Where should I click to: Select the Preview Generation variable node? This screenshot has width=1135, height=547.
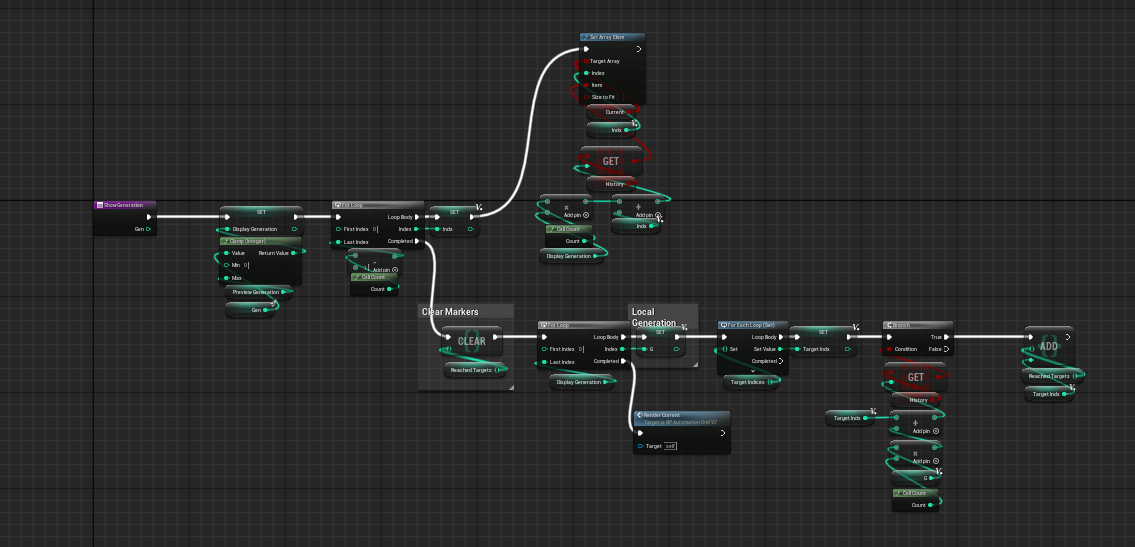point(258,292)
